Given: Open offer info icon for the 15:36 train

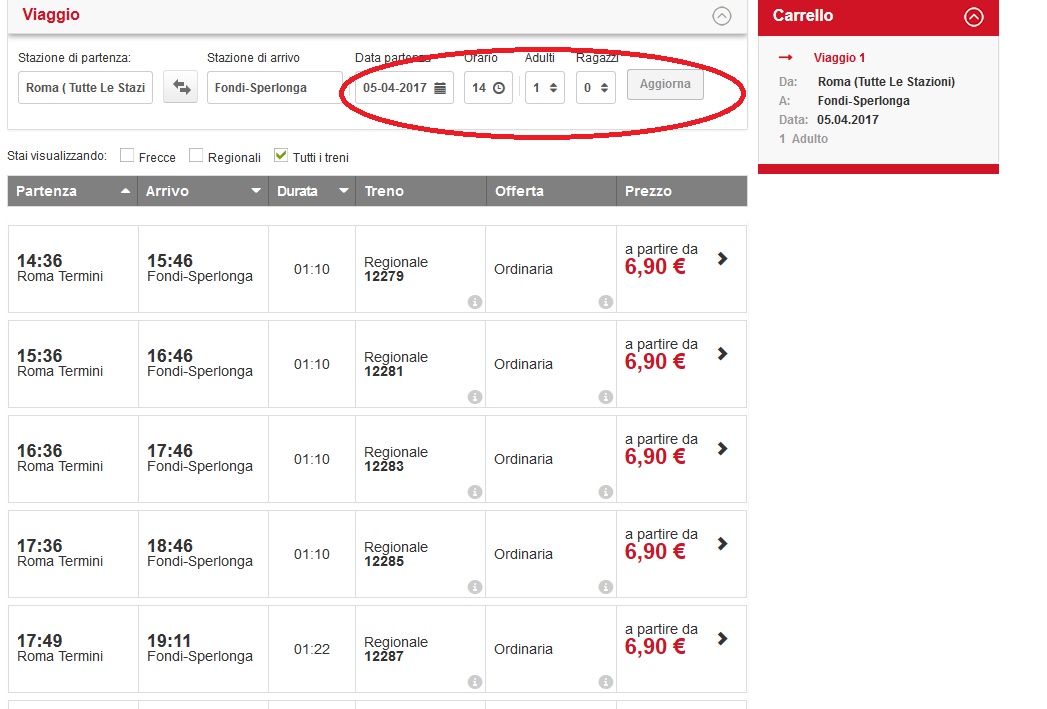Looking at the screenshot, I should (606, 397).
